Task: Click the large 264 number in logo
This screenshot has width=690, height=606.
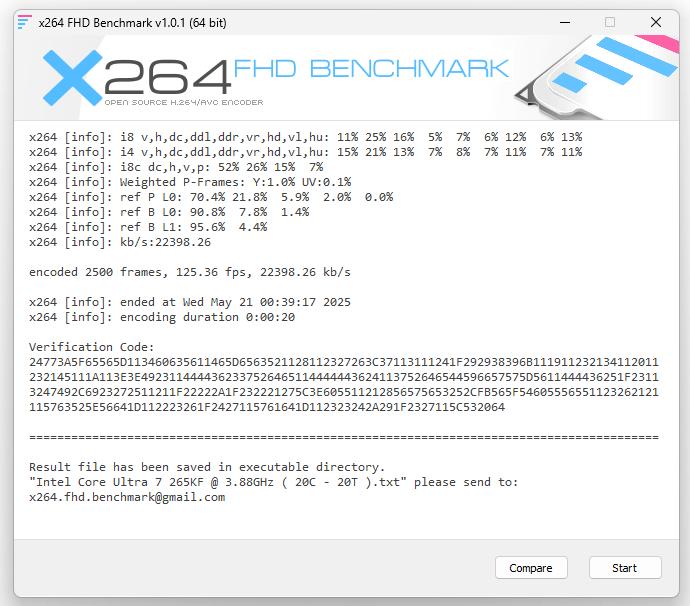Action: [x=167, y=77]
